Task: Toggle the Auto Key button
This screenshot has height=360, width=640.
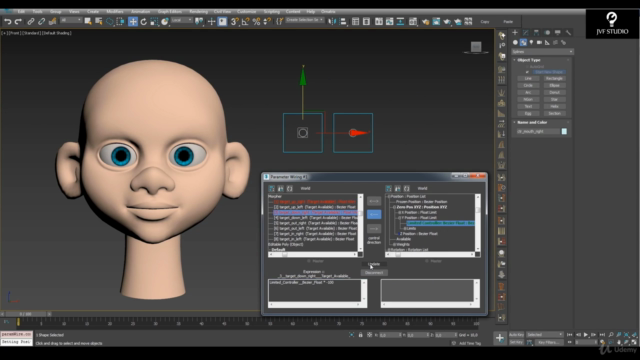Action: 516,335
